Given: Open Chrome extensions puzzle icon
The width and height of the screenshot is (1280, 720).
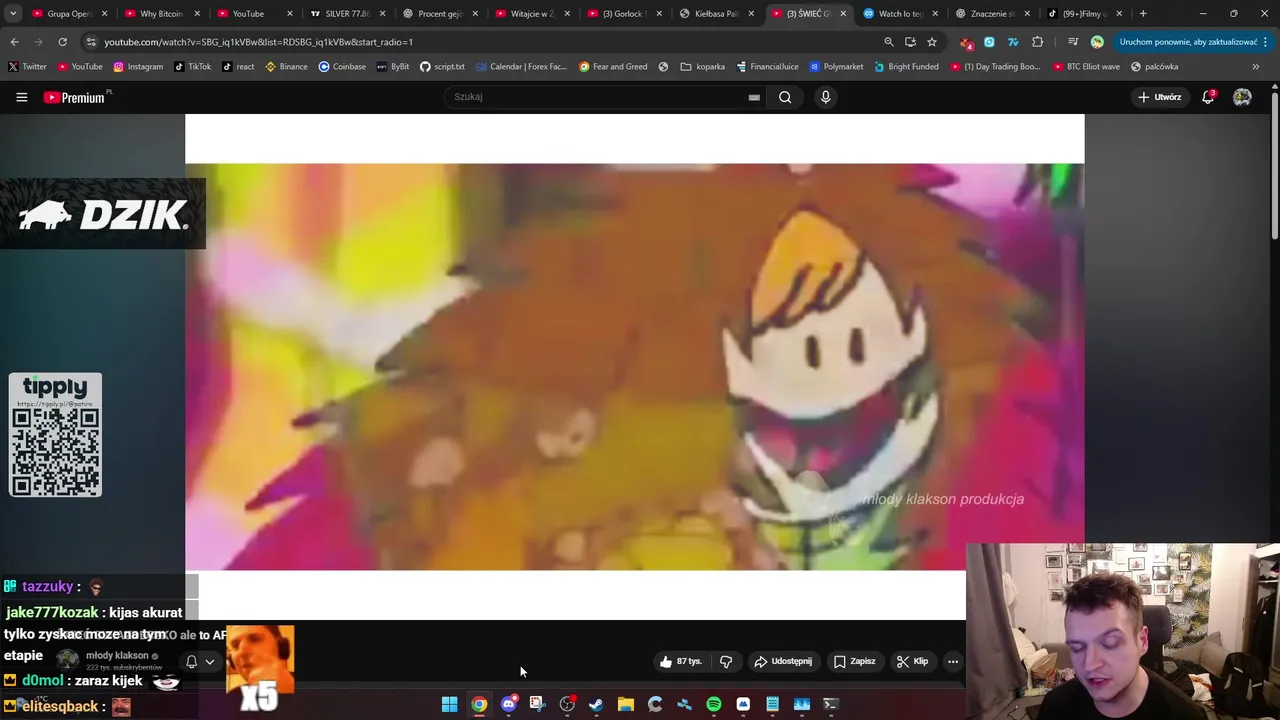Looking at the screenshot, I should (1037, 42).
